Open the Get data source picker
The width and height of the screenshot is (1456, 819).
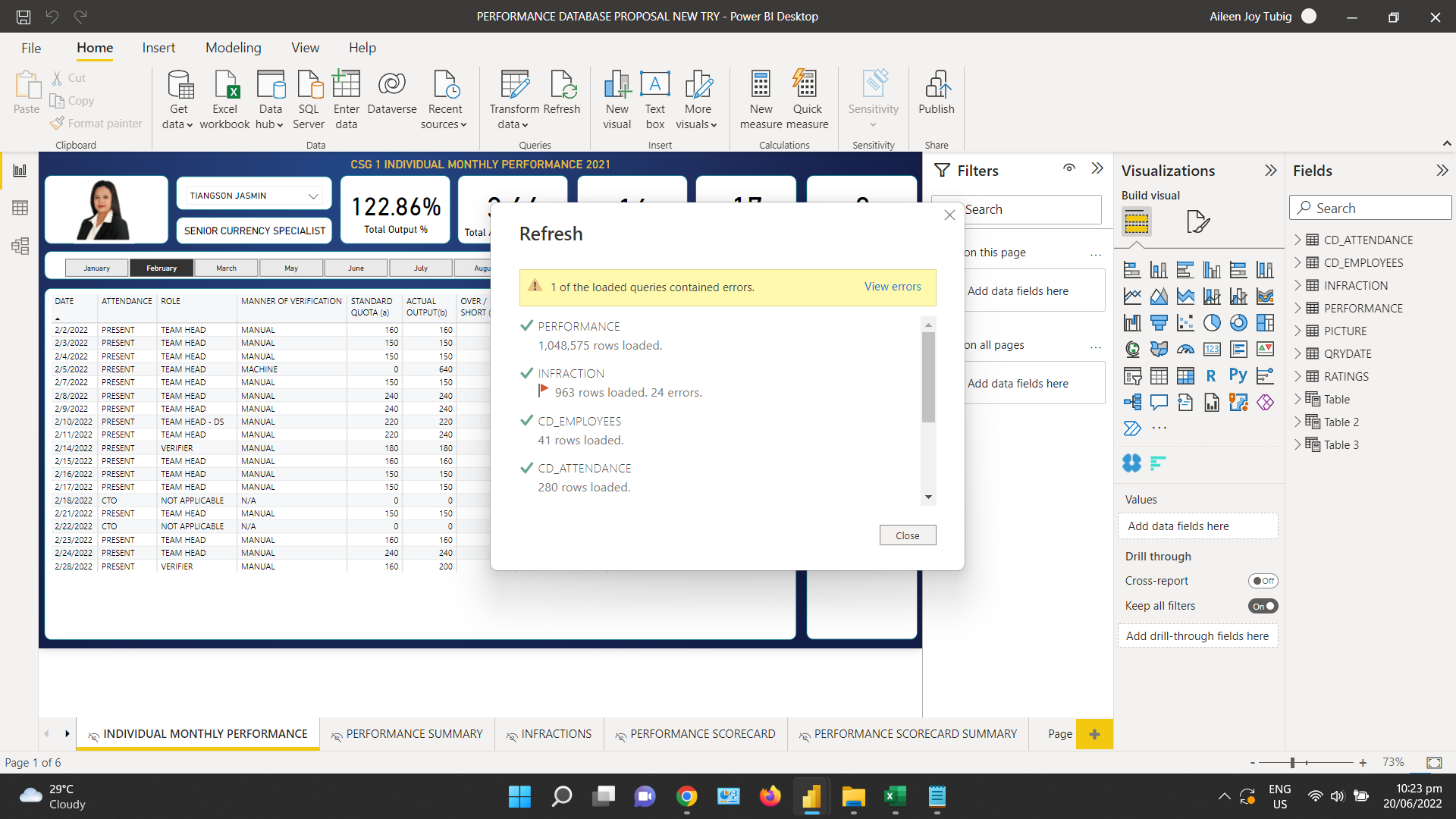178,99
